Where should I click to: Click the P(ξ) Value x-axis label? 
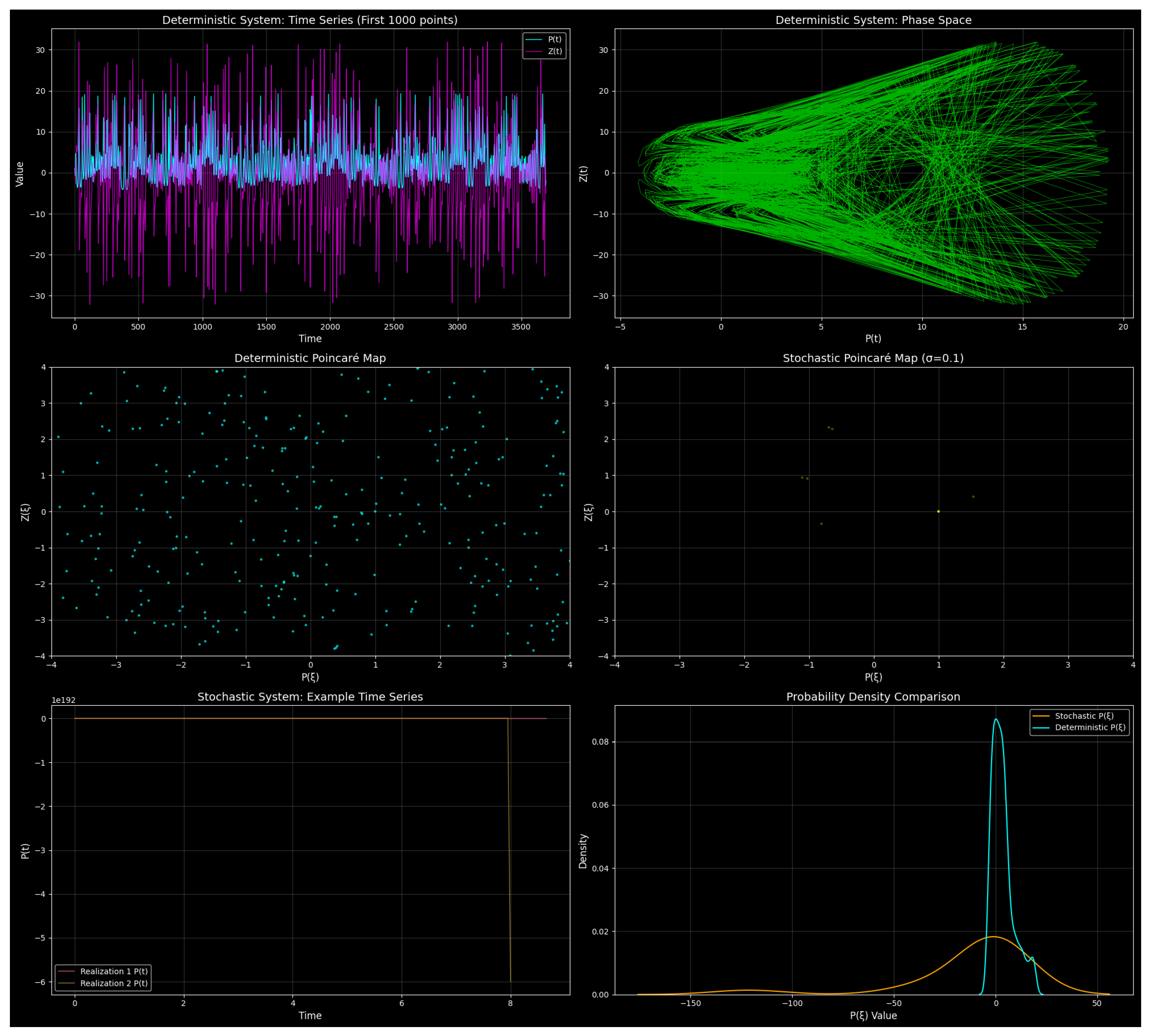click(x=873, y=1016)
